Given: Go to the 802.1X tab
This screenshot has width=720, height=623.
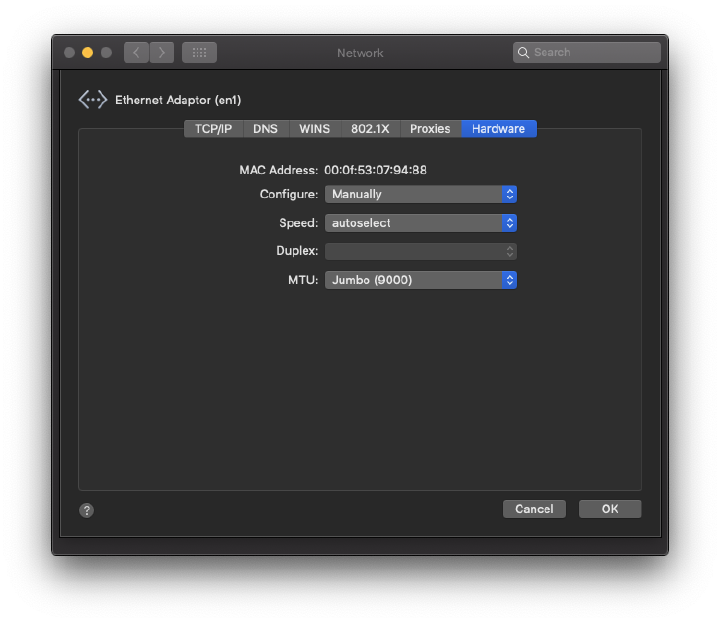Looking at the screenshot, I should [x=370, y=129].
